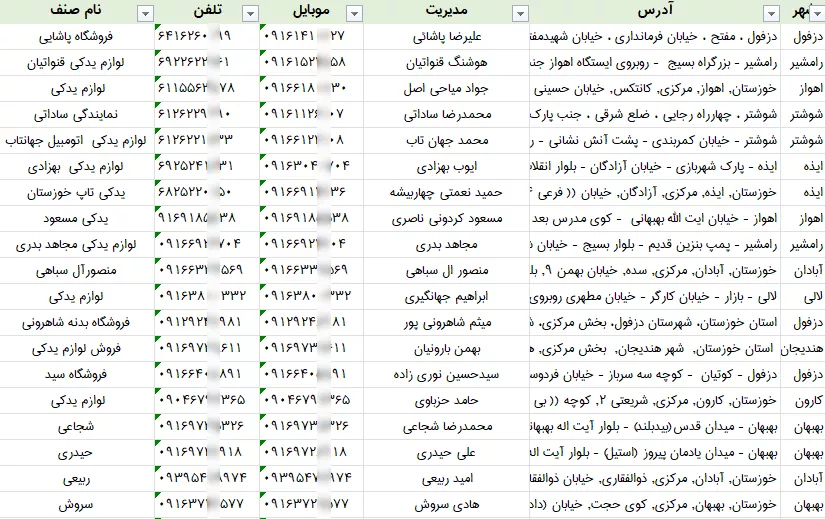
Task: Click cell نمایندگی ساداتی
Action: point(77,114)
